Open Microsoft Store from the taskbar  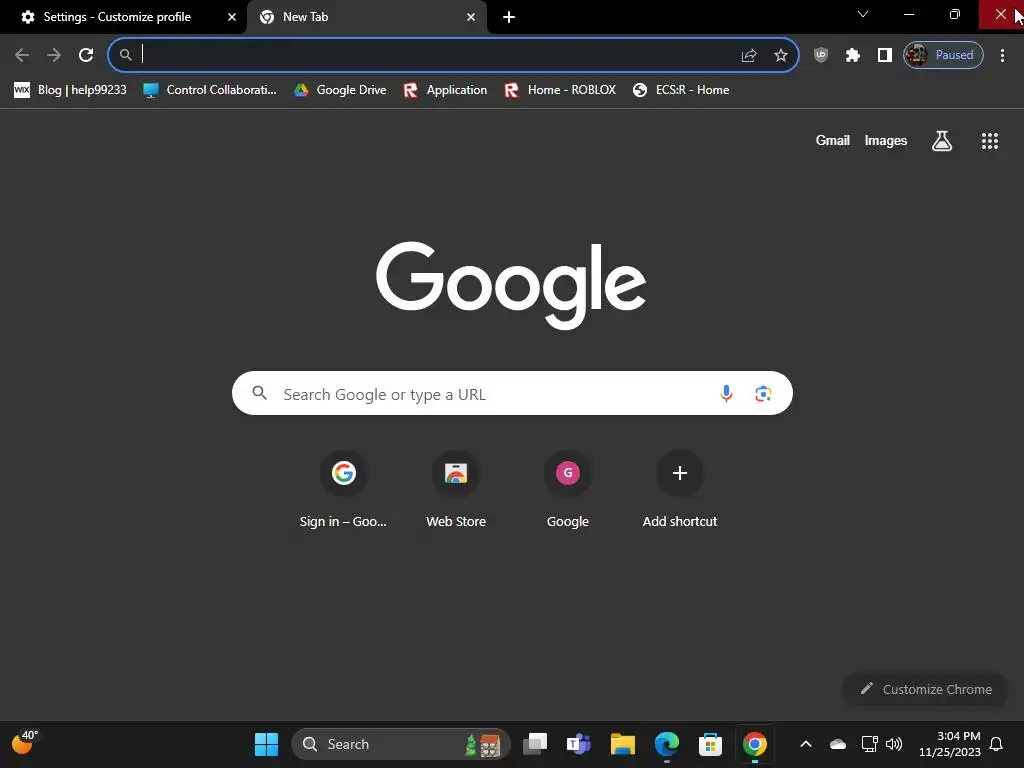click(710, 744)
